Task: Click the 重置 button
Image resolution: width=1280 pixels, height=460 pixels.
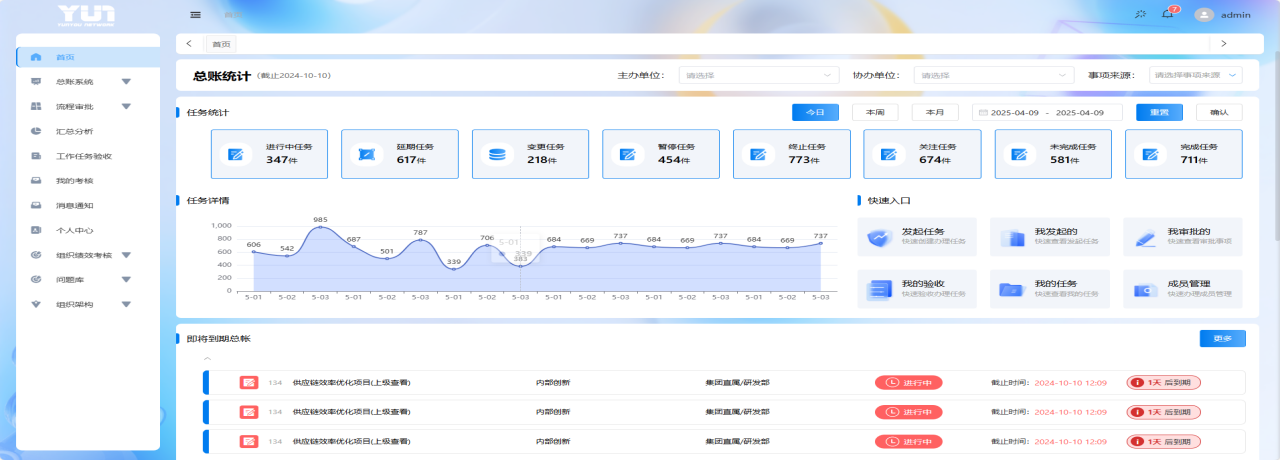Action: click(1159, 112)
